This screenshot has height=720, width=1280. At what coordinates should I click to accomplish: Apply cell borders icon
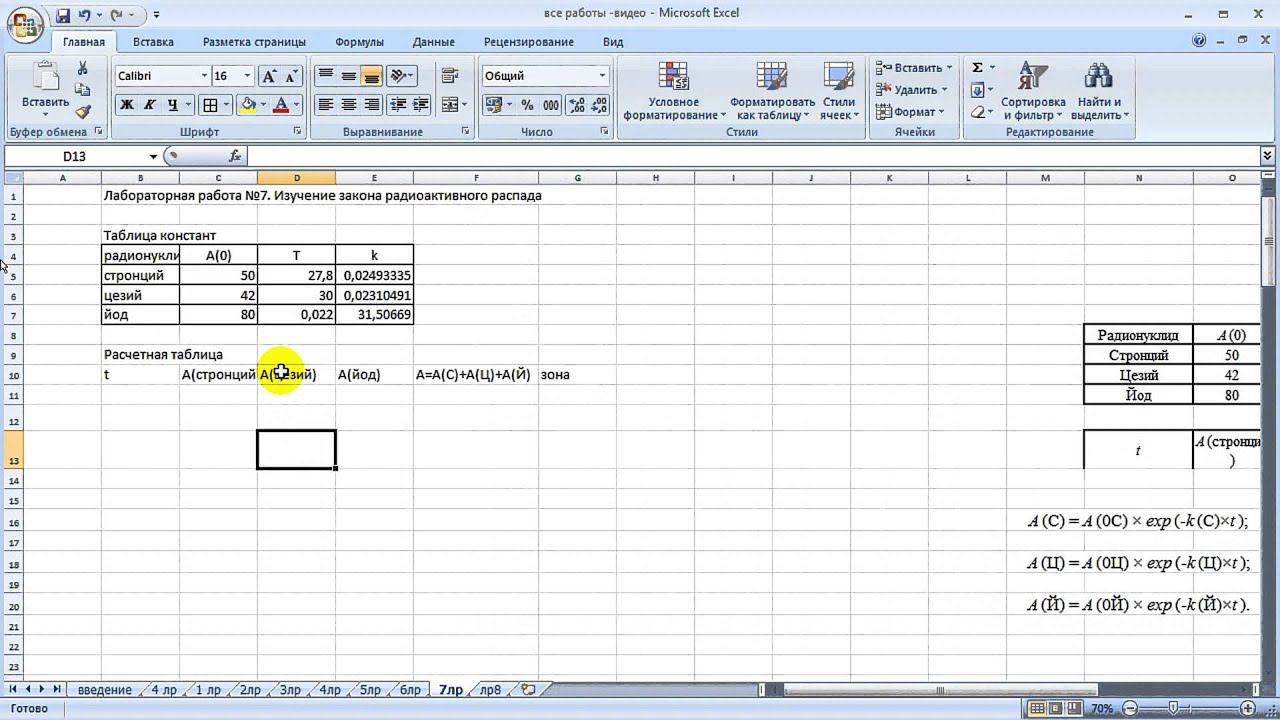[210, 105]
